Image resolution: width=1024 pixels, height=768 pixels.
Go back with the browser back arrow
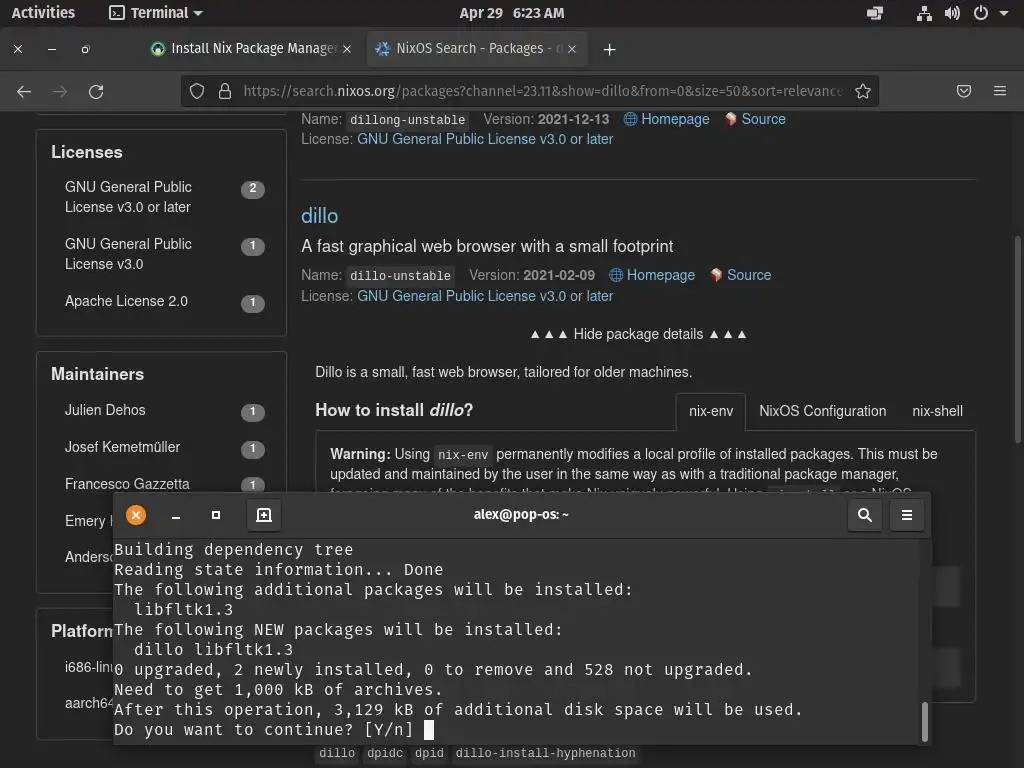click(24, 91)
